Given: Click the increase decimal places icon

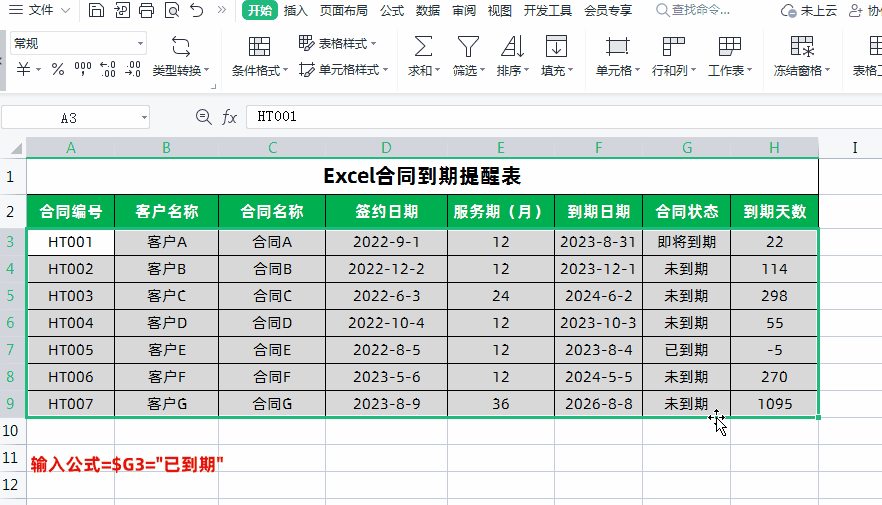Looking at the screenshot, I should pyautogui.click(x=107, y=69).
